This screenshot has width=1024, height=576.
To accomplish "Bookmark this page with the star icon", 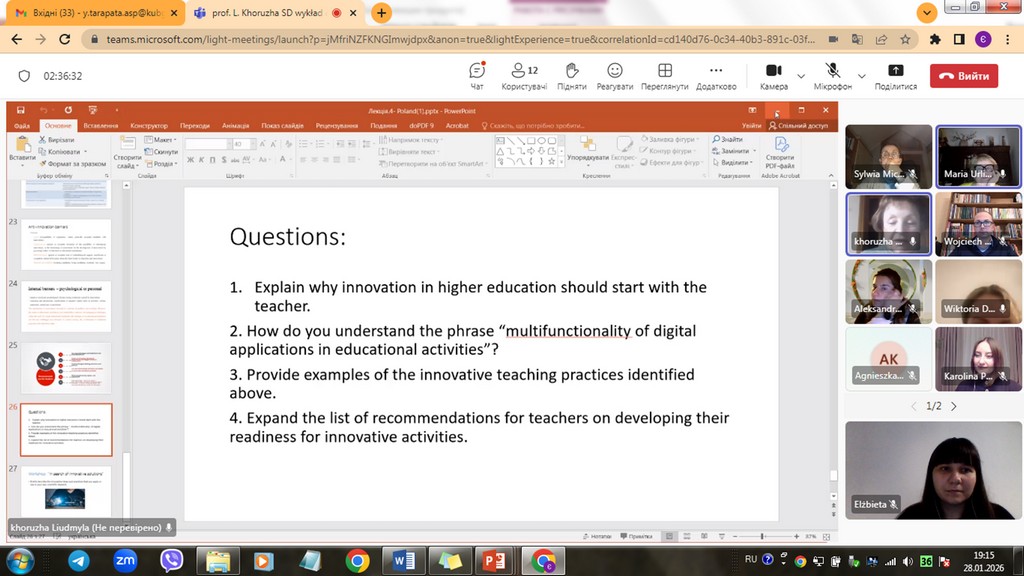I will 905,39.
